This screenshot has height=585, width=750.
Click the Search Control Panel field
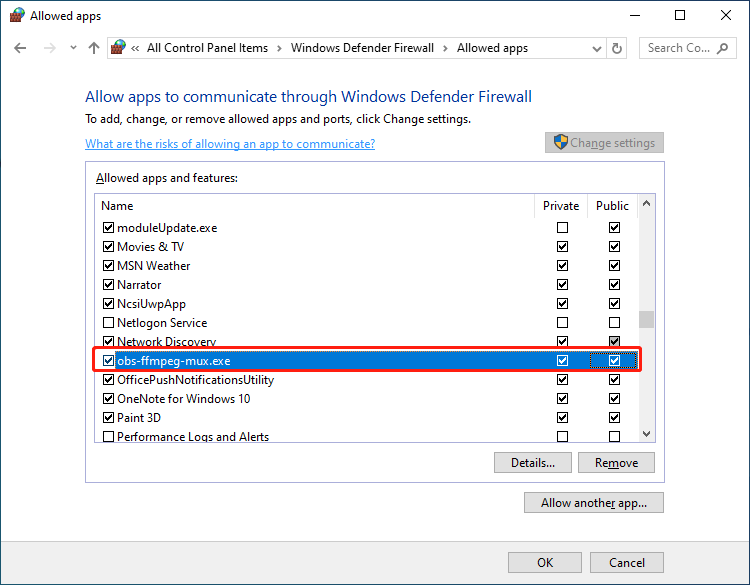(687, 48)
